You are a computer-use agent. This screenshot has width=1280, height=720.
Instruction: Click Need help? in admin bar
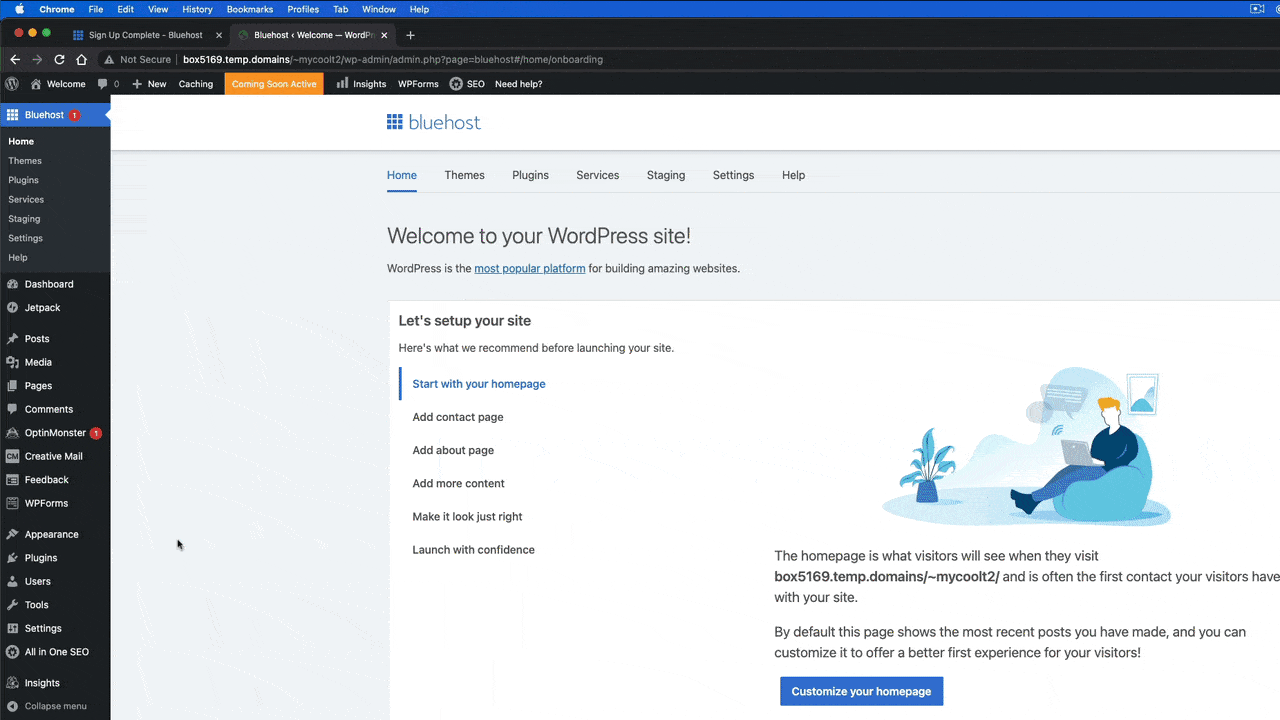coord(519,84)
